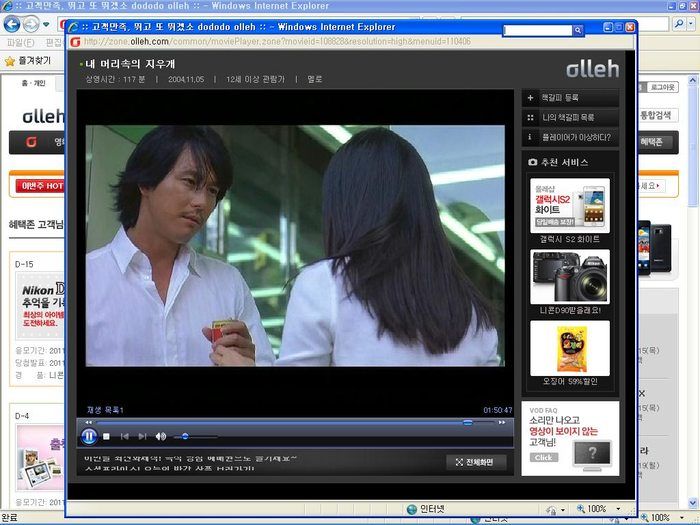Image resolution: width=700 pixels, height=525 pixels.
Task: Open the popup status bar zoom 100% dropdown
Action: [x=618, y=508]
